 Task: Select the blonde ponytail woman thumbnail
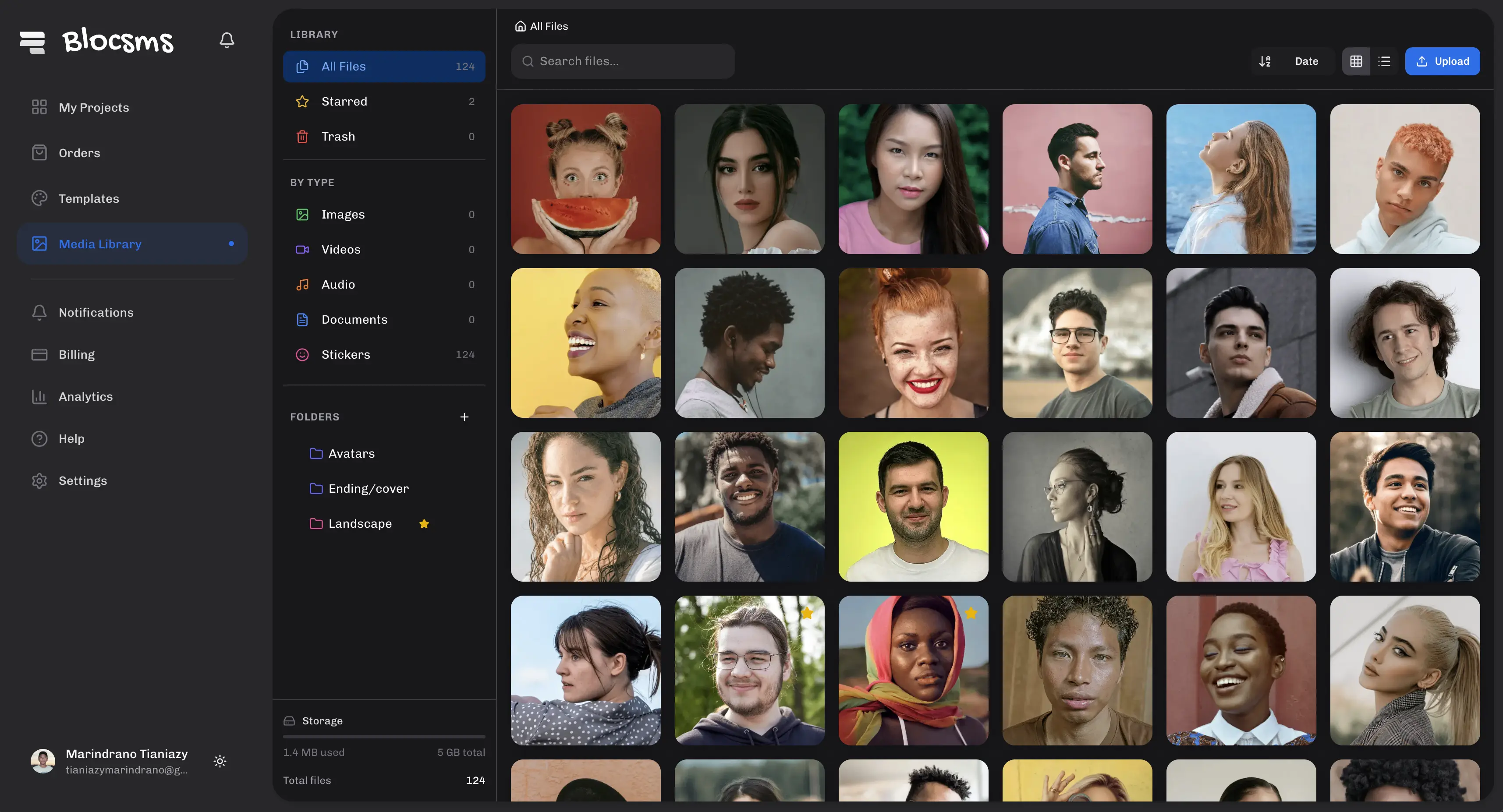[x=1405, y=670]
